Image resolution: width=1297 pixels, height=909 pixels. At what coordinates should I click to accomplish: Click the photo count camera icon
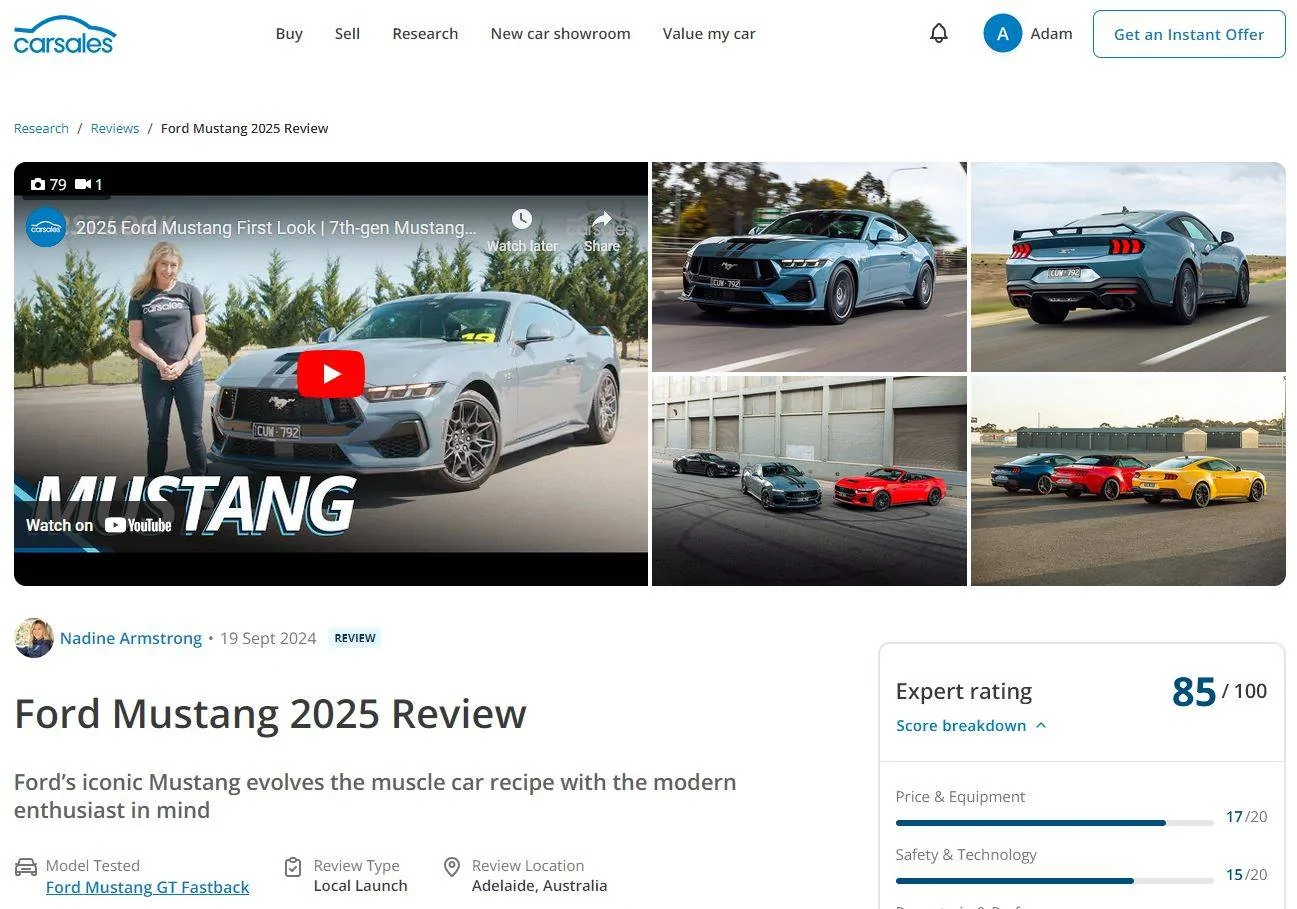coord(38,184)
